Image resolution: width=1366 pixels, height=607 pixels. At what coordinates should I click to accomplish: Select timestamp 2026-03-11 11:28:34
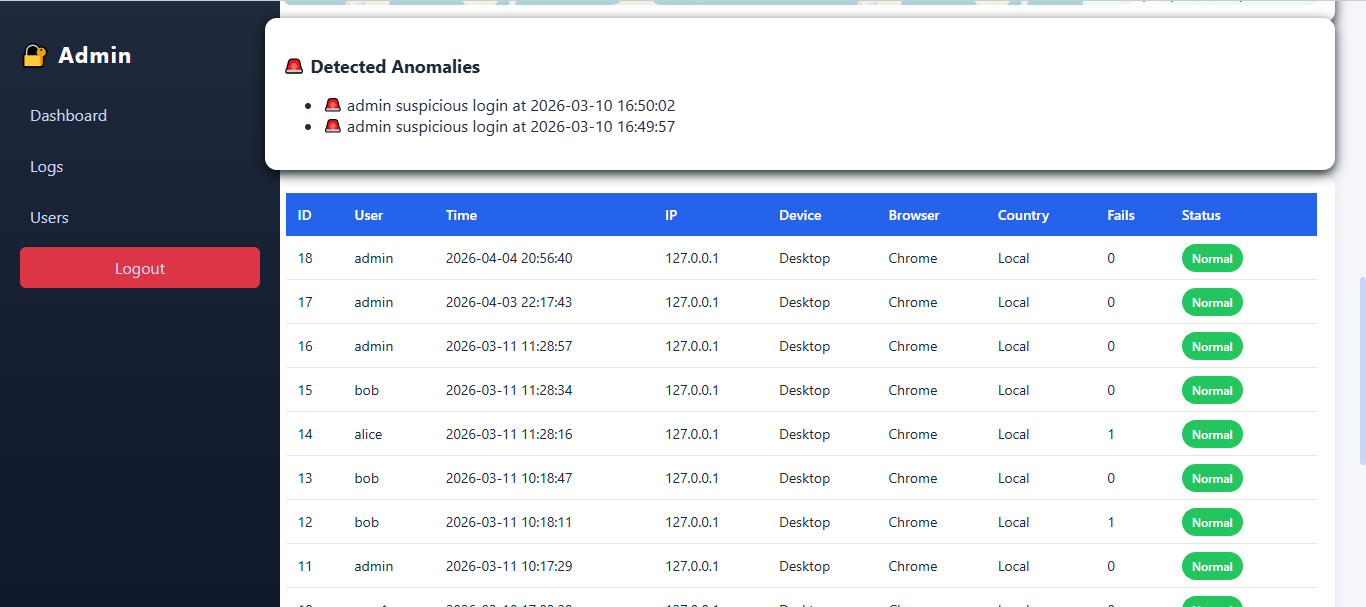coord(509,390)
